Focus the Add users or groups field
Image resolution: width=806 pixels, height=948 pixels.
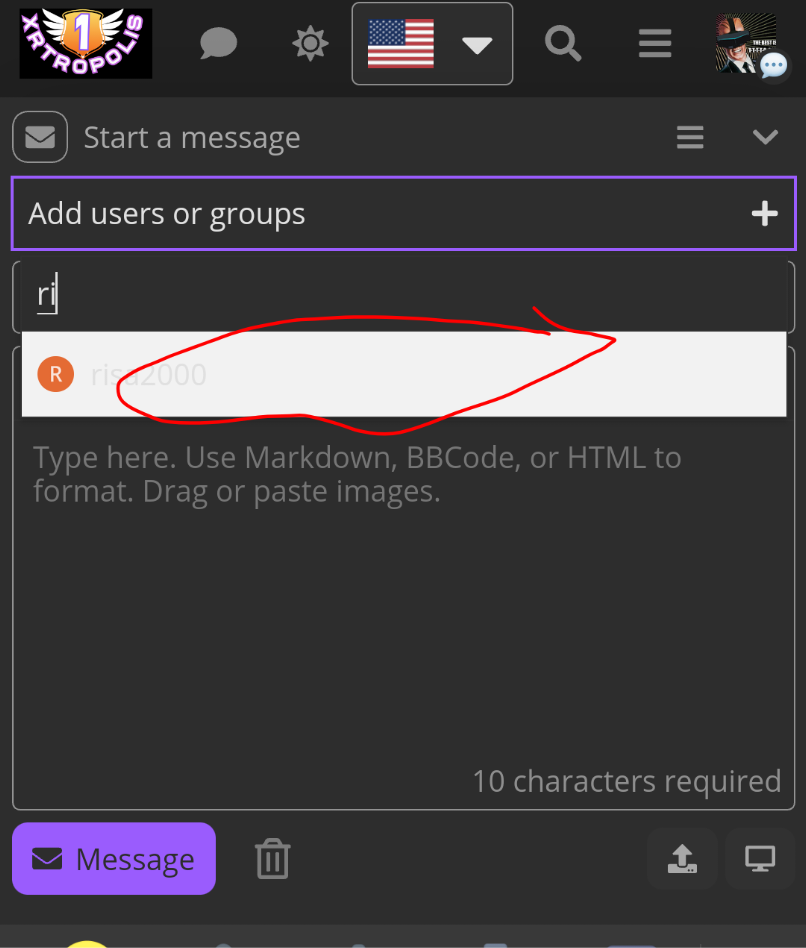(x=380, y=213)
